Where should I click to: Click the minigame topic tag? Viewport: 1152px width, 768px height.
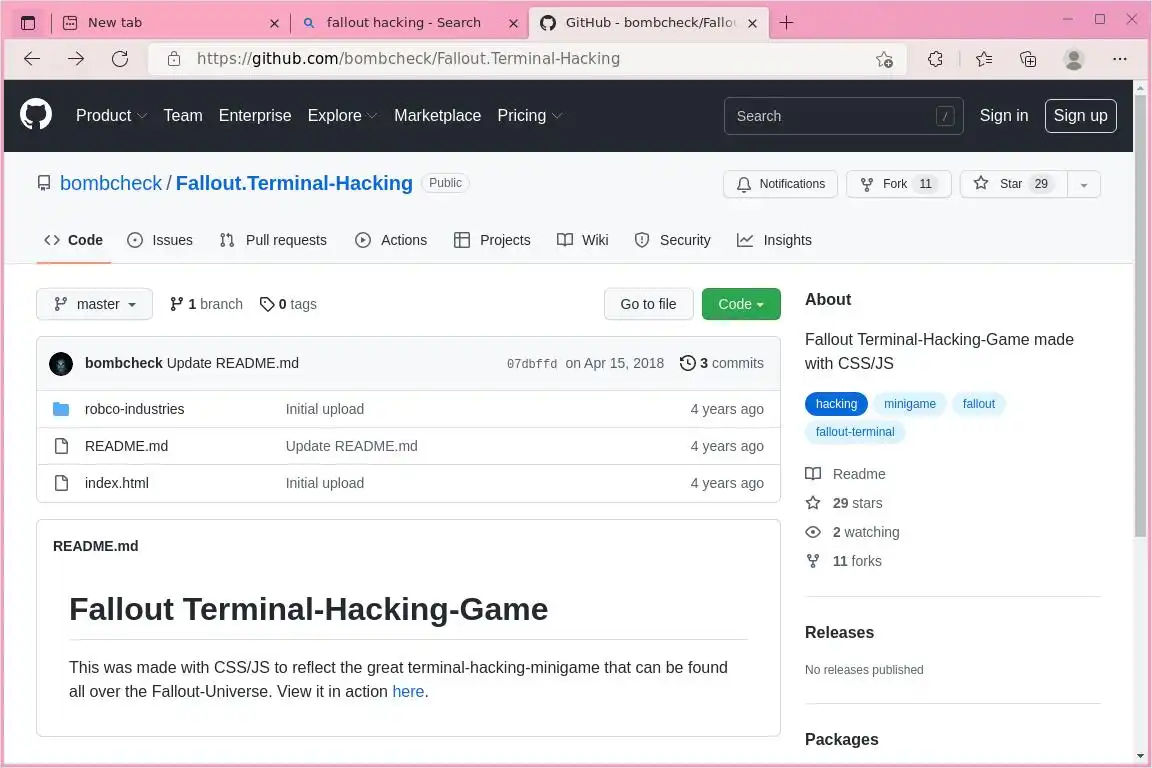[910, 404]
